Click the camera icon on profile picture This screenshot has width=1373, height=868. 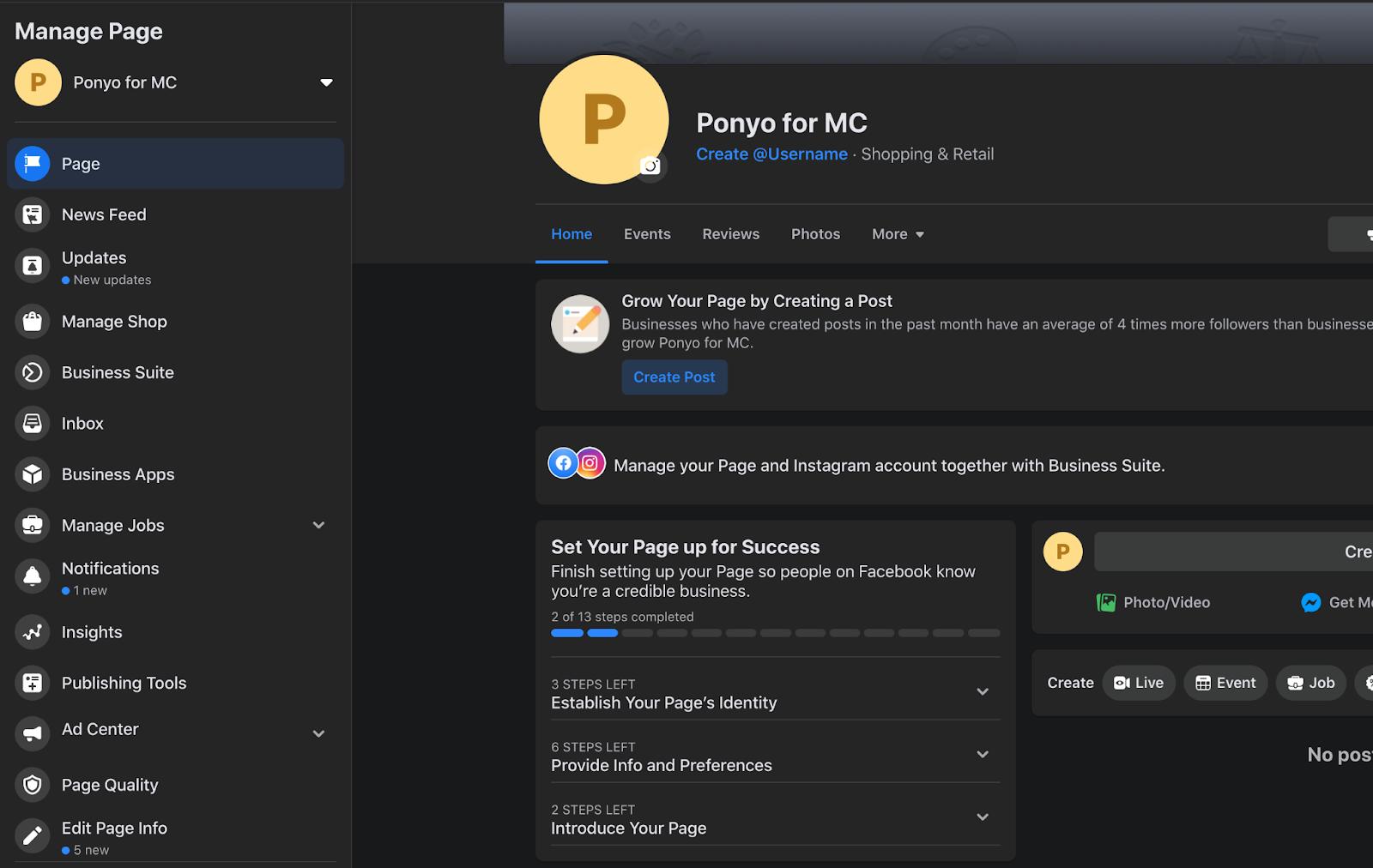click(650, 166)
